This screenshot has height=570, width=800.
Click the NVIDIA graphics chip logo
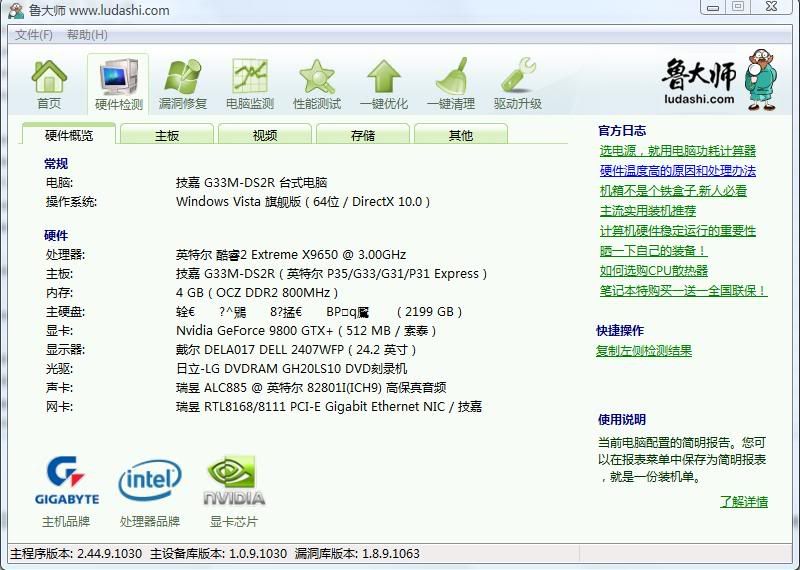pos(234,480)
